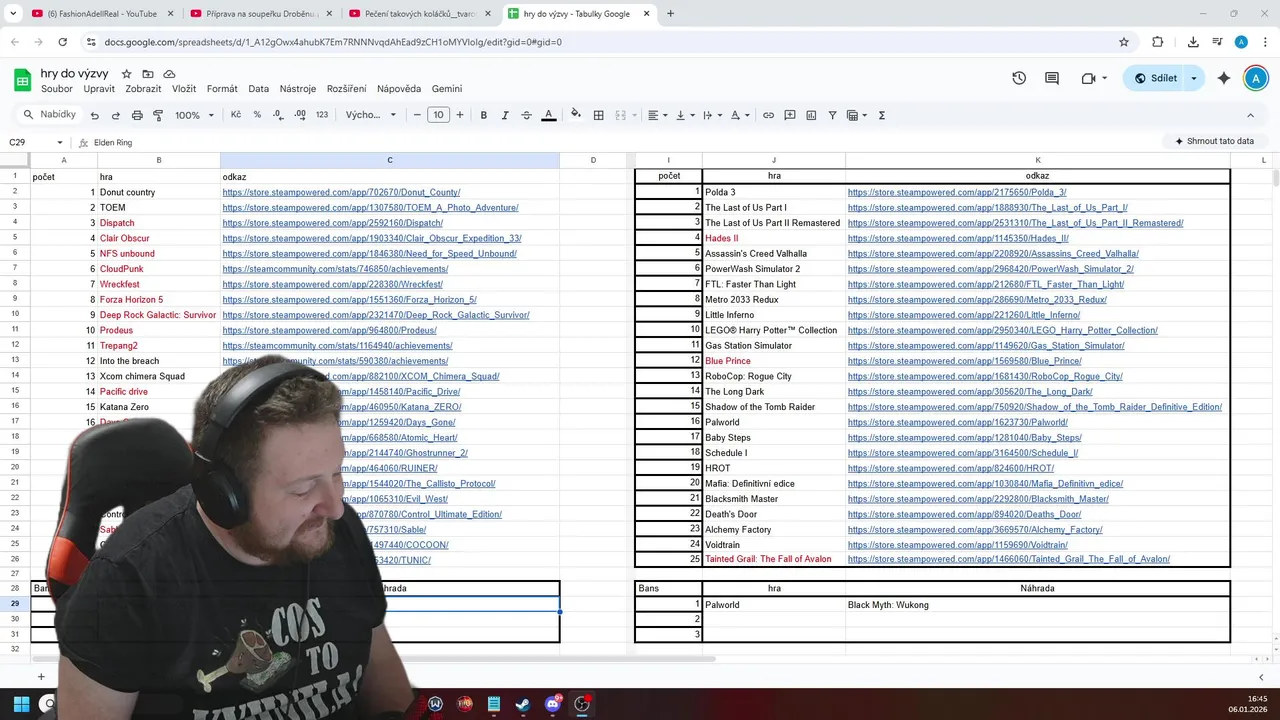Undo the last action in toolbar
The image size is (1280, 720).
(95, 115)
